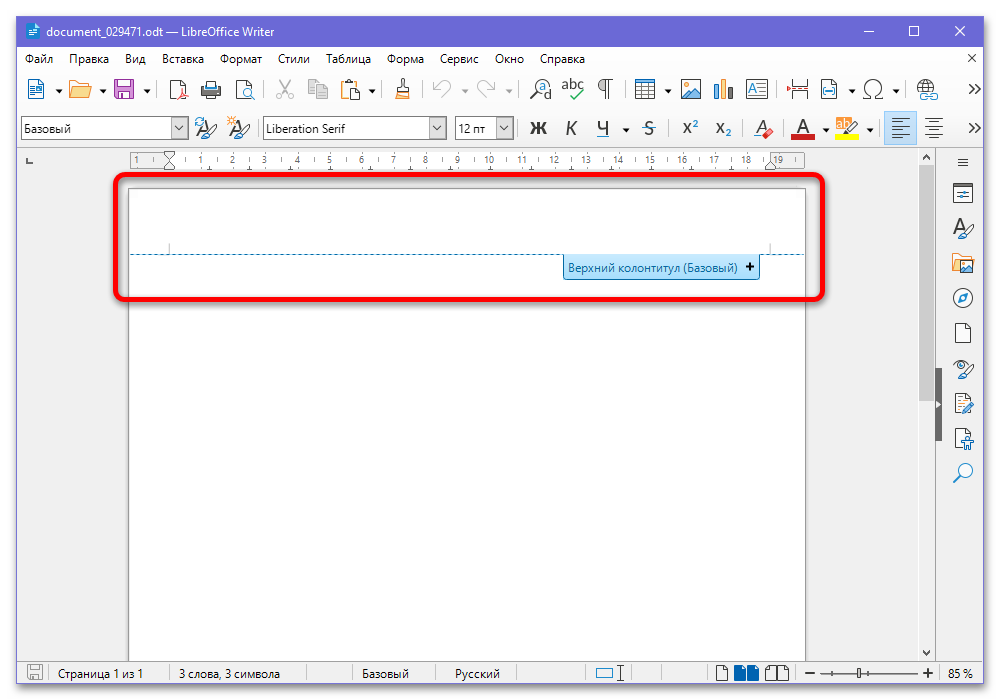Insert a table using the table icon

point(645,90)
